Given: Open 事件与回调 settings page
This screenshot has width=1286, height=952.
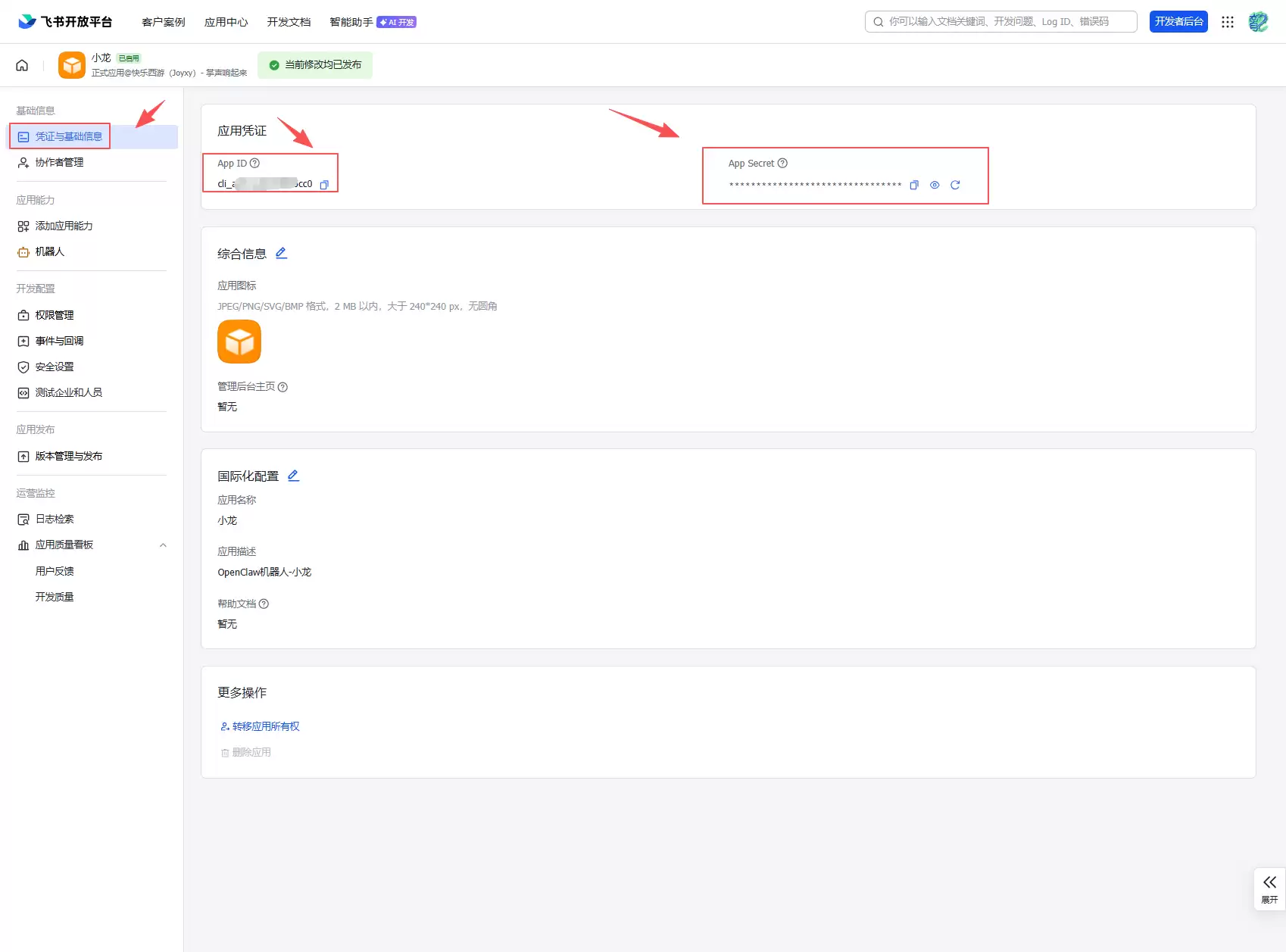Looking at the screenshot, I should (59, 341).
